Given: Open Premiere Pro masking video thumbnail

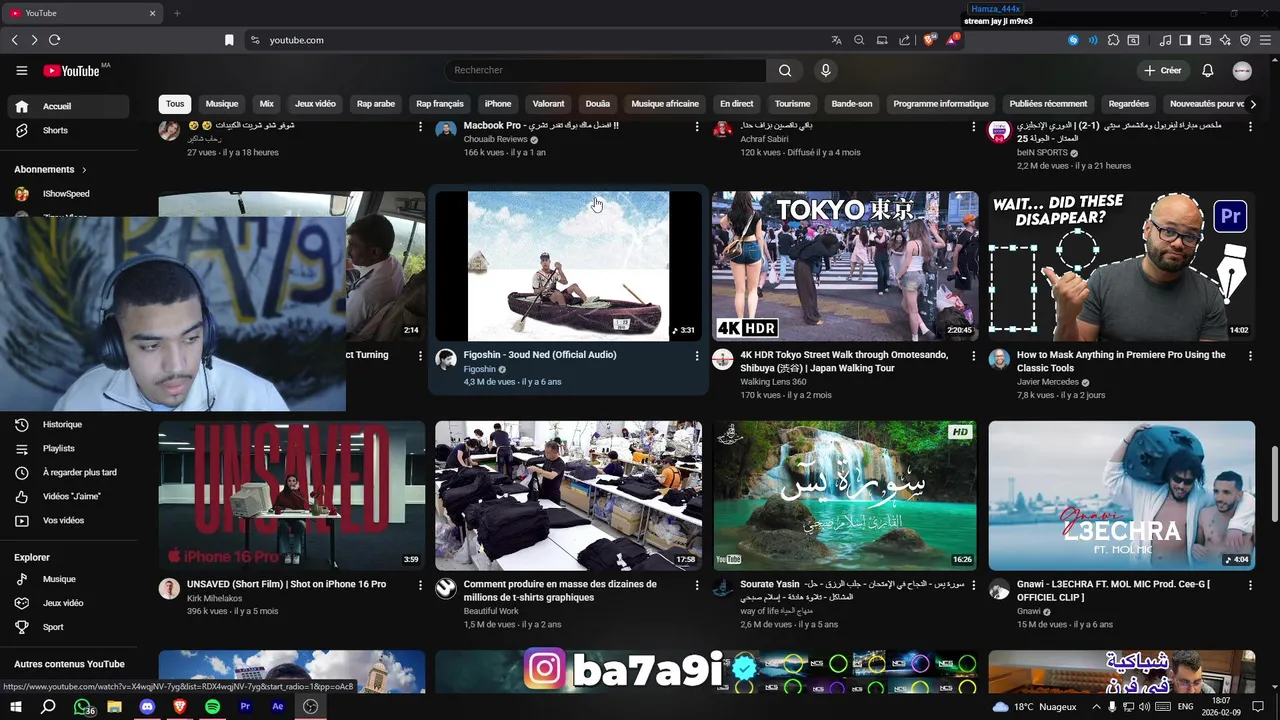Looking at the screenshot, I should (1122, 266).
